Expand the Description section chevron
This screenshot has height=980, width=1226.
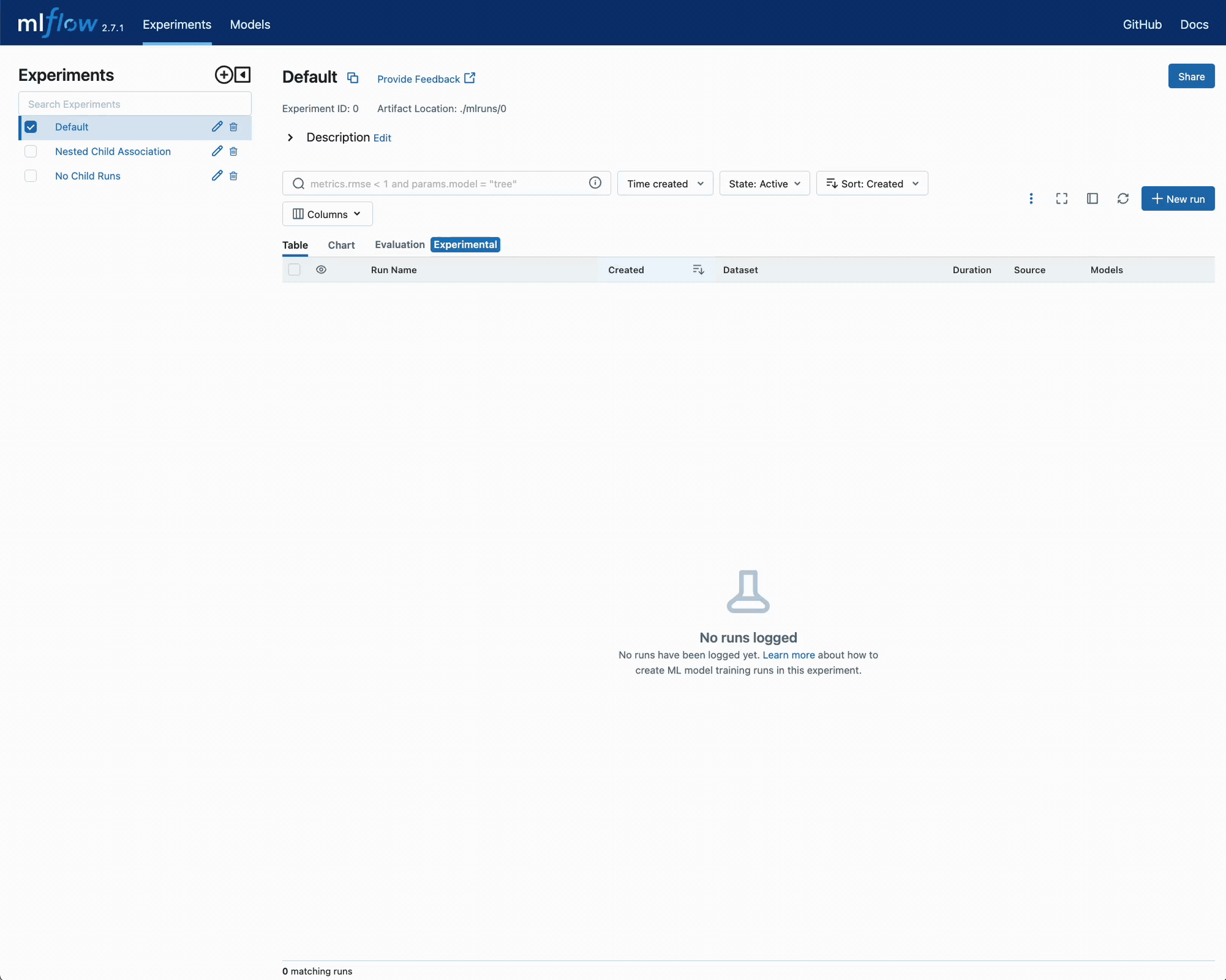point(290,138)
